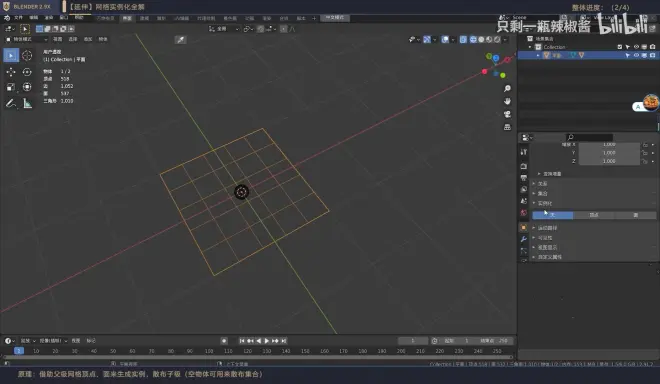The width and height of the screenshot is (660, 384).
Task: Expand the 关系 (Relations) panel
Action: point(543,184)
